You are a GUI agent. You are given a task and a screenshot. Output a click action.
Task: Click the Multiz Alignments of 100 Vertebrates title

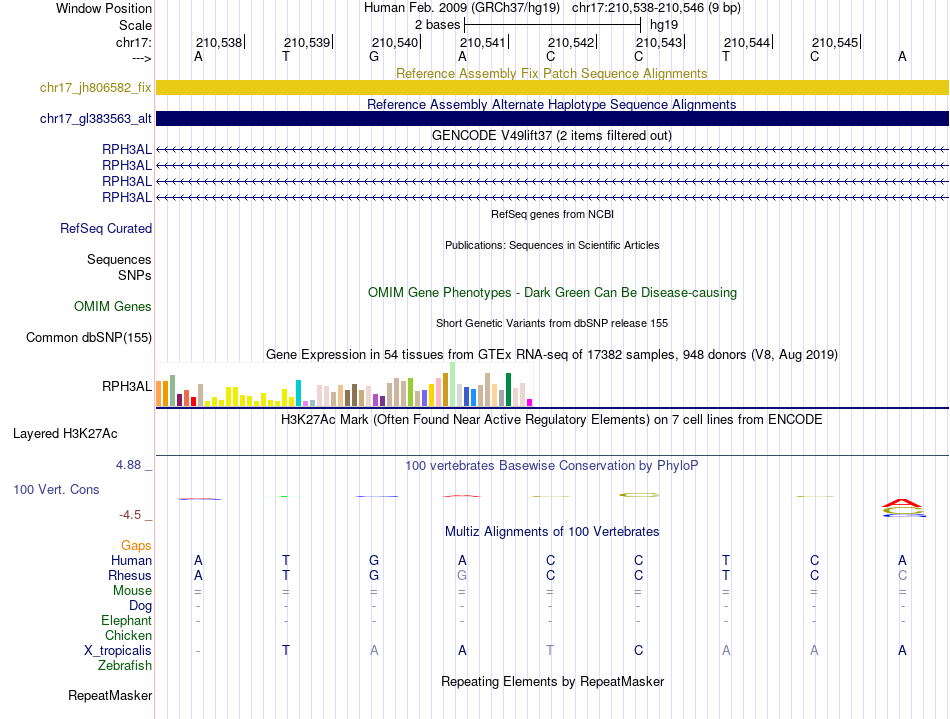pyautogui.click(x=552, y=531)
